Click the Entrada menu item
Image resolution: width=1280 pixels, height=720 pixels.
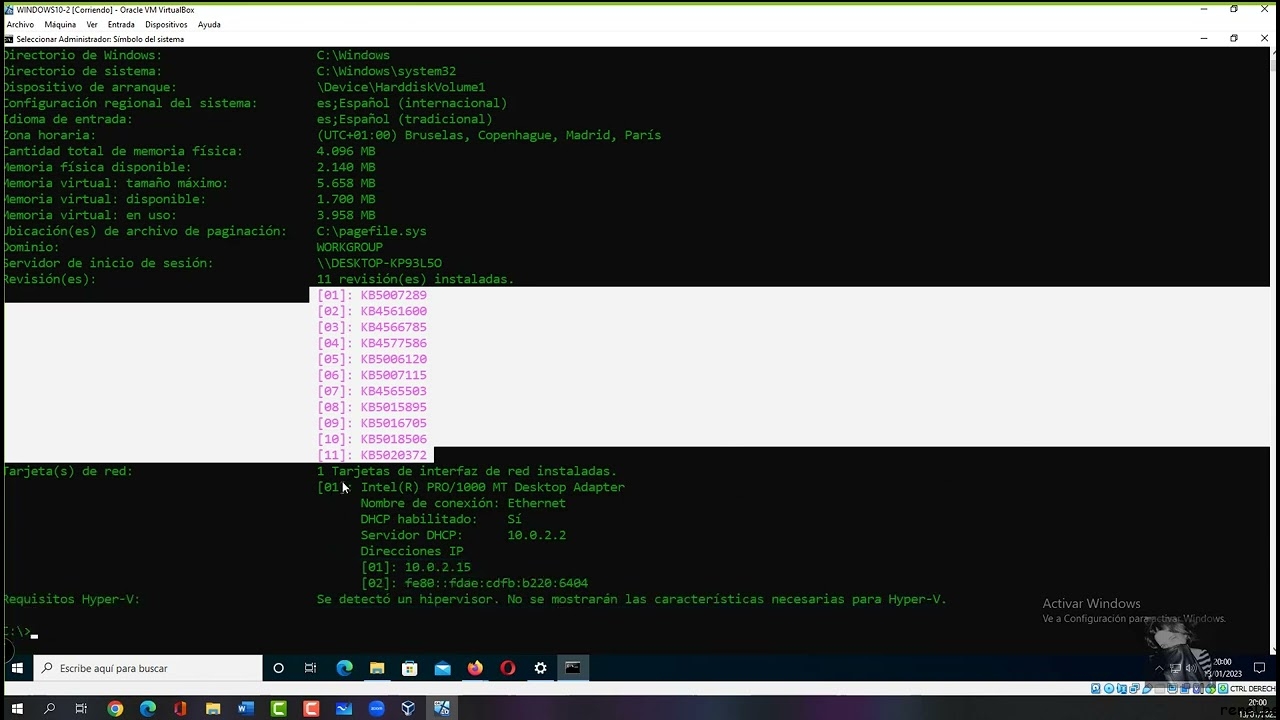pyautogui.click(x=121, y=24)
